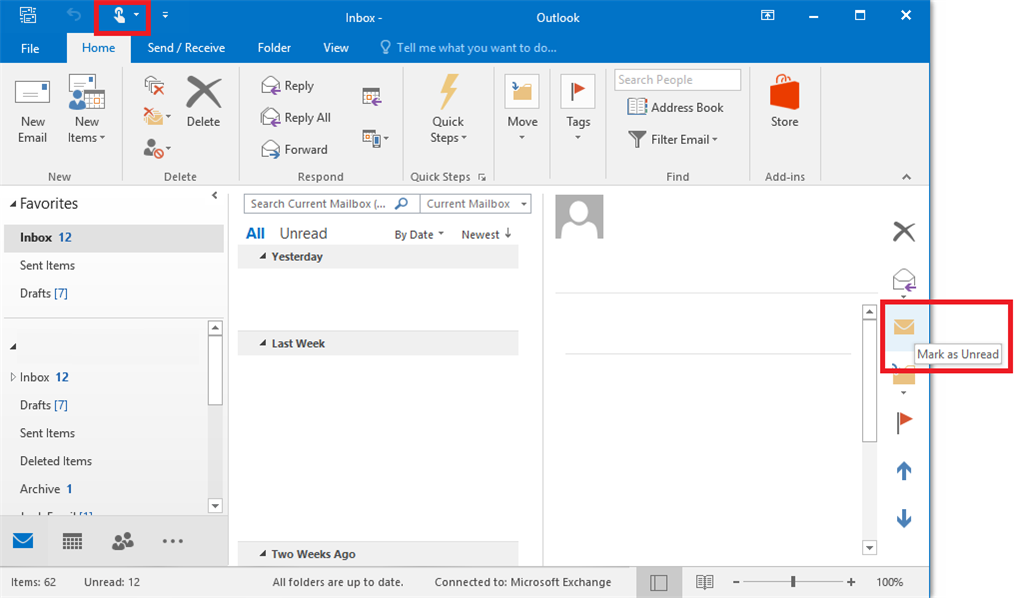Click Reply All in ribbon
This screenshot has width=1024, height=598.
(x=296, y=118)
